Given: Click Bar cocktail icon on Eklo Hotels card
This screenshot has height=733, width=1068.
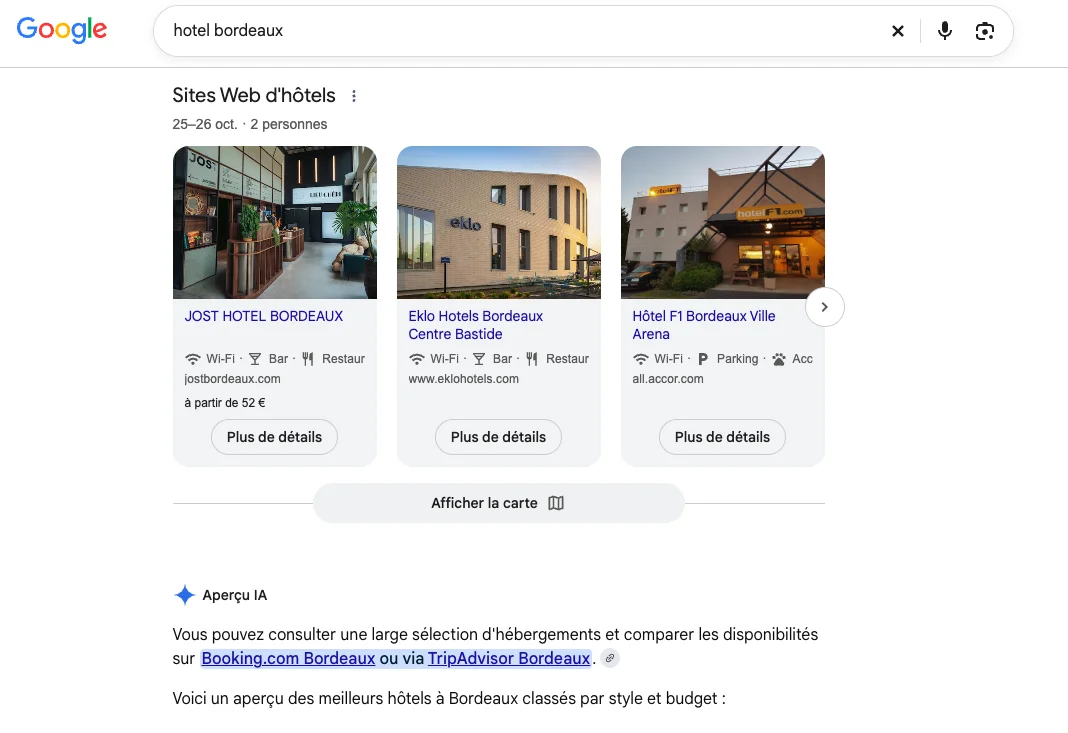Looking at the screenshot, I should [x=479, y=359].
